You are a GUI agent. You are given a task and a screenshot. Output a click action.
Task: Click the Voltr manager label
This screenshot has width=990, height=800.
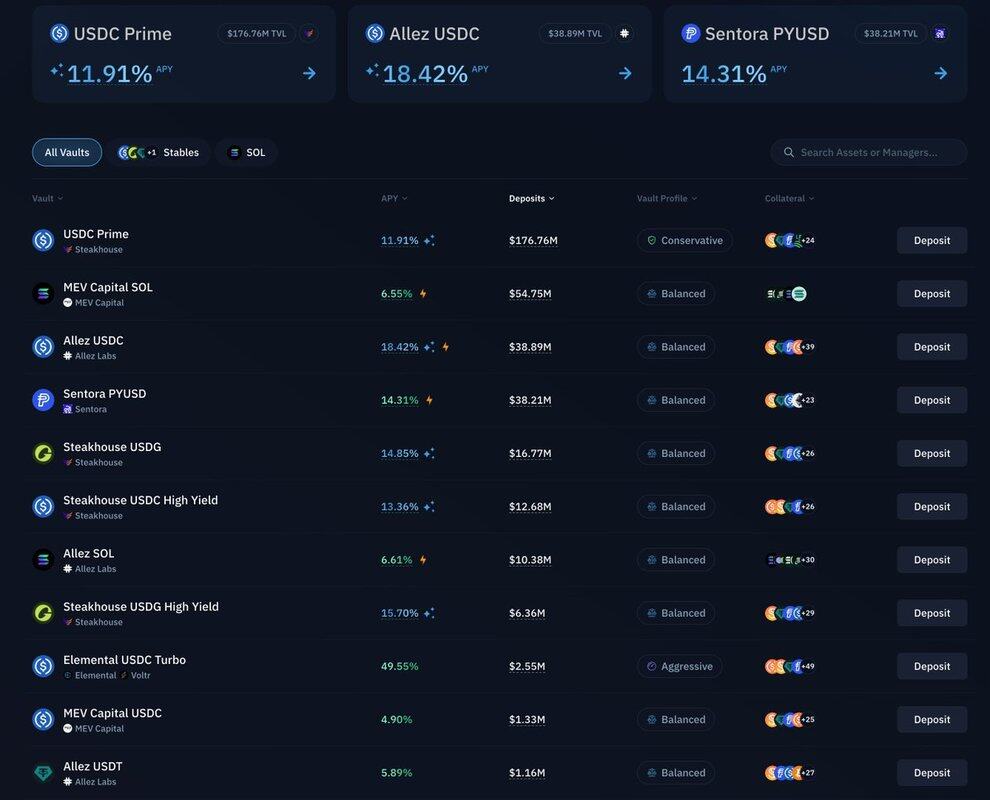[x=140, y=676]
